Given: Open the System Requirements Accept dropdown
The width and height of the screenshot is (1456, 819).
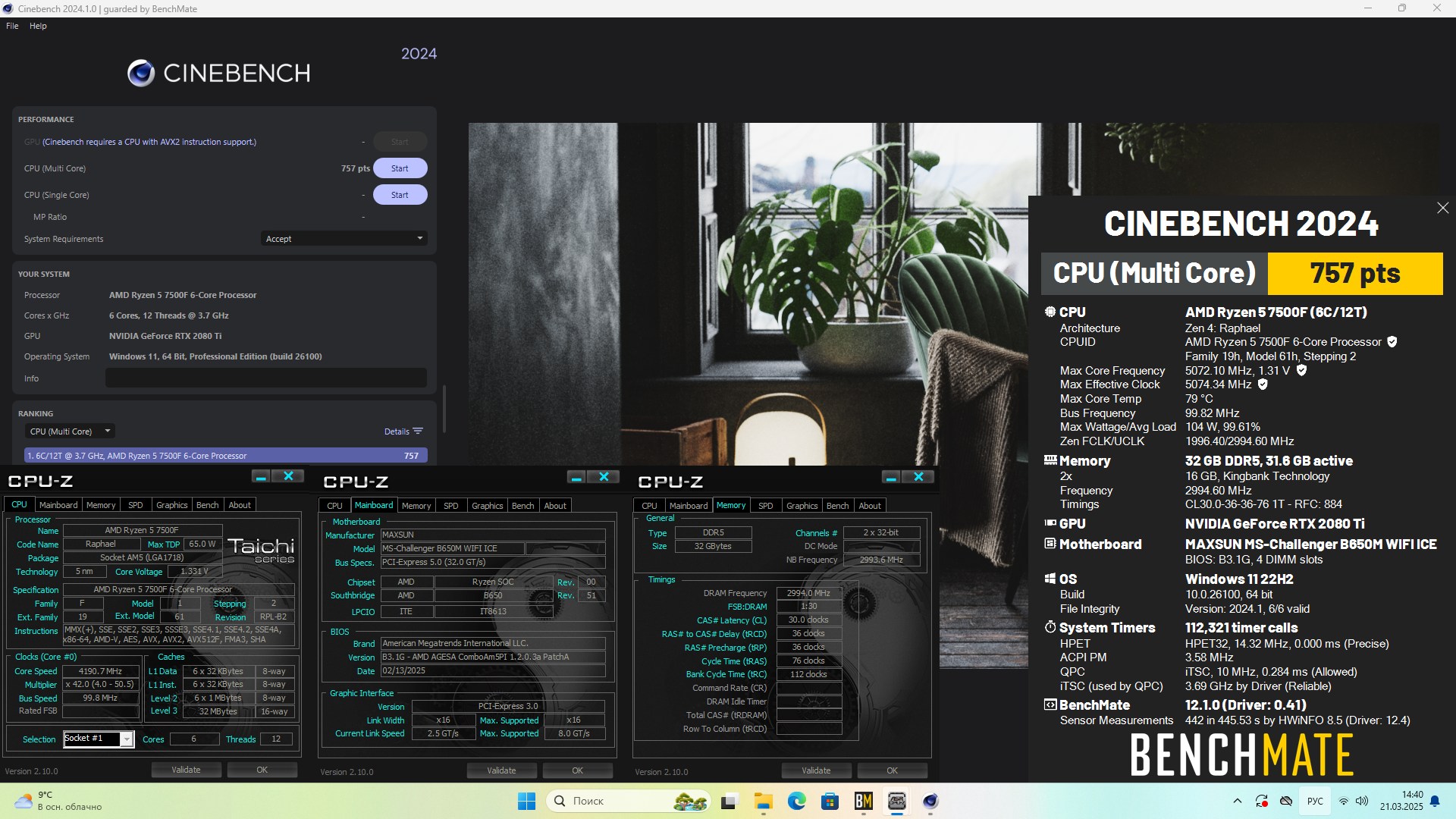Looking at the screenshot, I should (344, 239).
